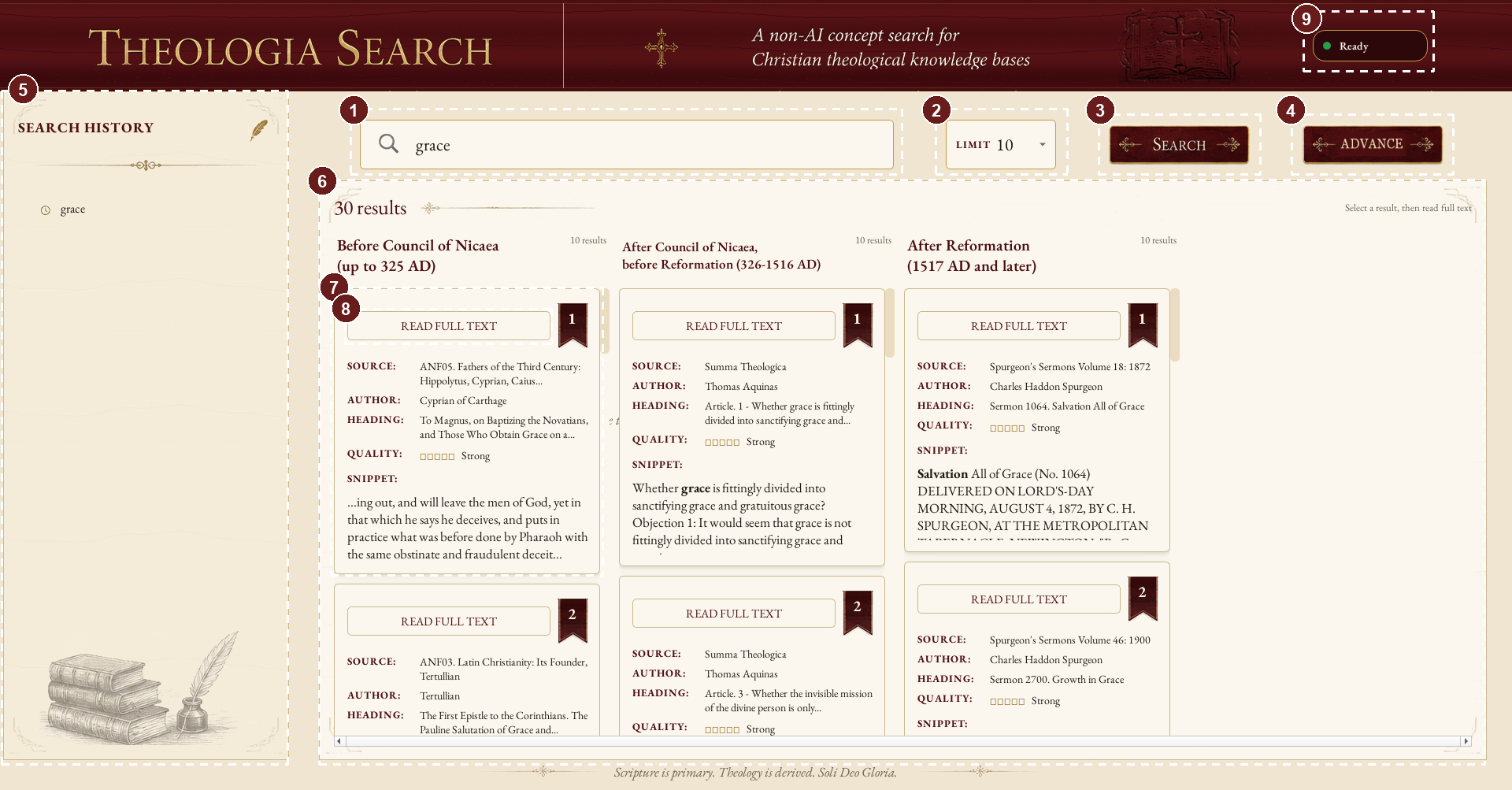Image resolution: width=1512 pixels, height=790 pixels.
Task: Open the Limit dropdown
Action: coord(1001,145)
